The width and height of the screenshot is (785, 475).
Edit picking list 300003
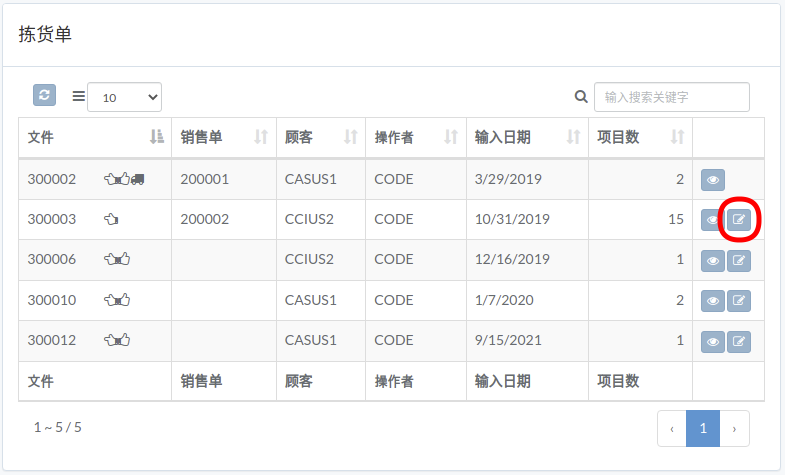pos(739,220)
